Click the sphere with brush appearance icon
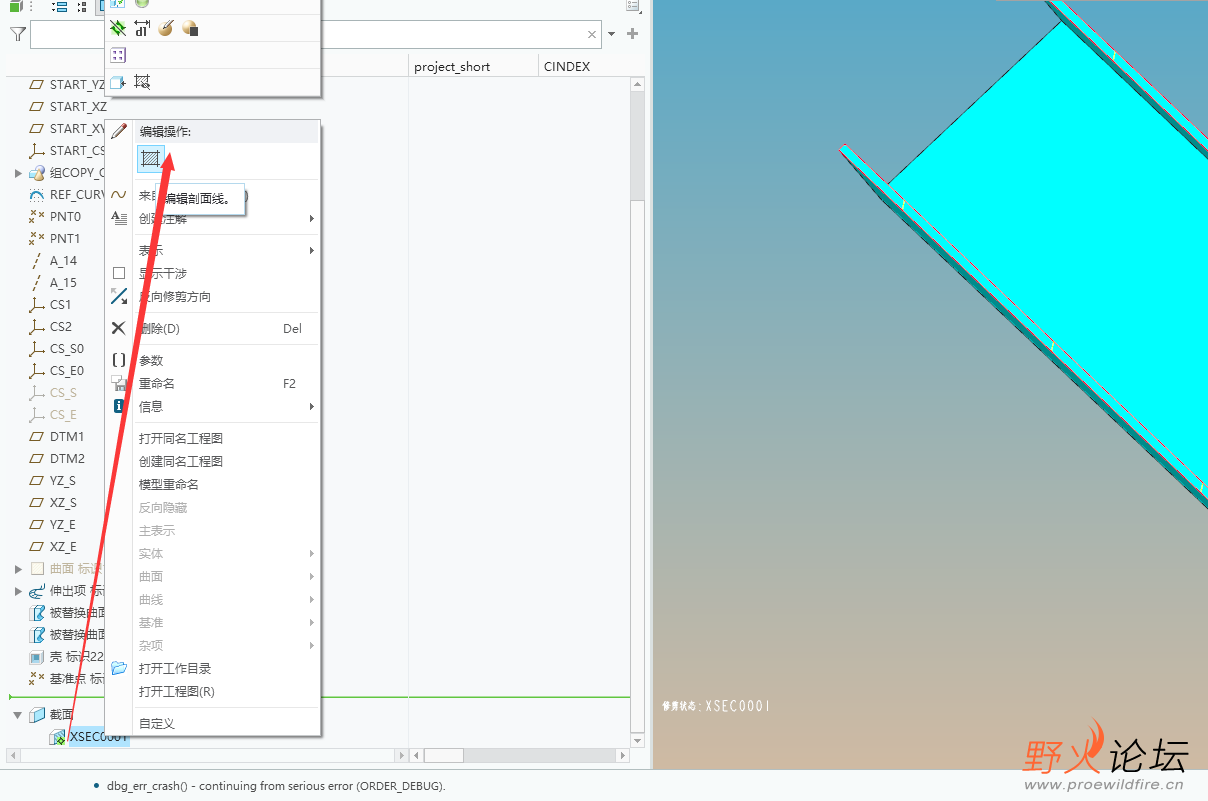 coord(166,28)
